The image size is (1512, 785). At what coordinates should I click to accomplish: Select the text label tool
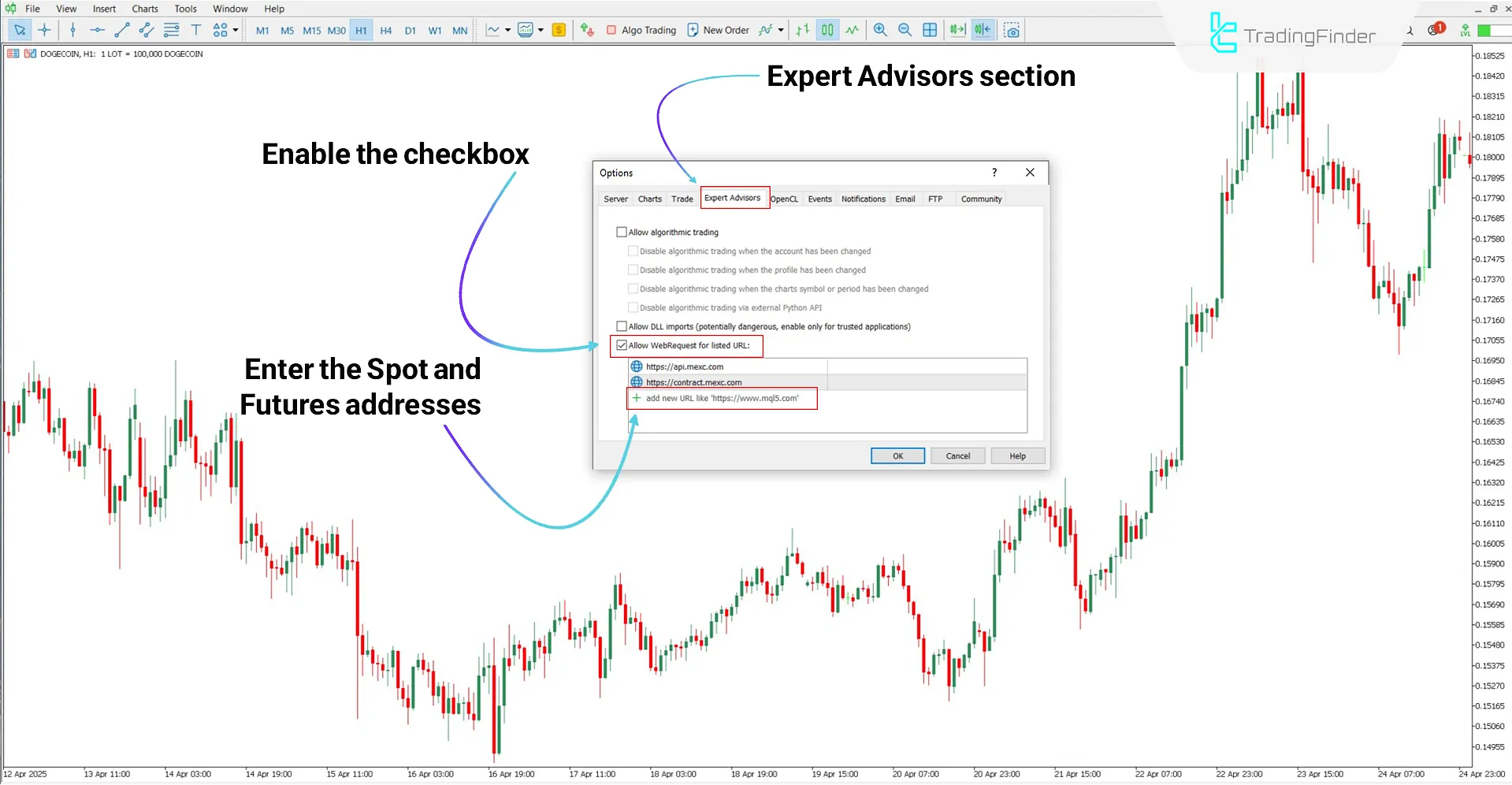pos(196,30)
